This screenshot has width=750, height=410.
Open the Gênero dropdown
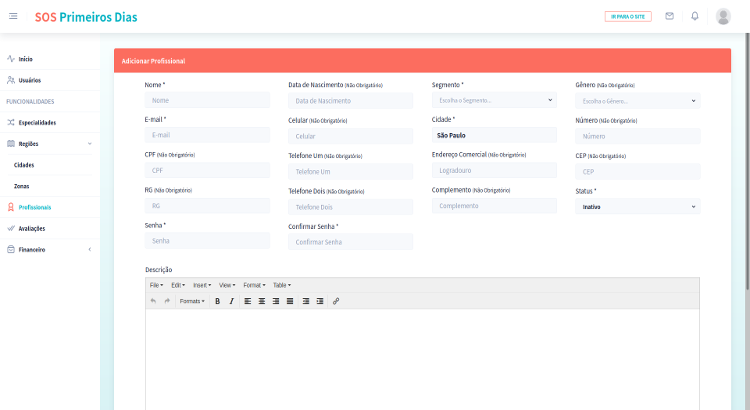[638, 100]
